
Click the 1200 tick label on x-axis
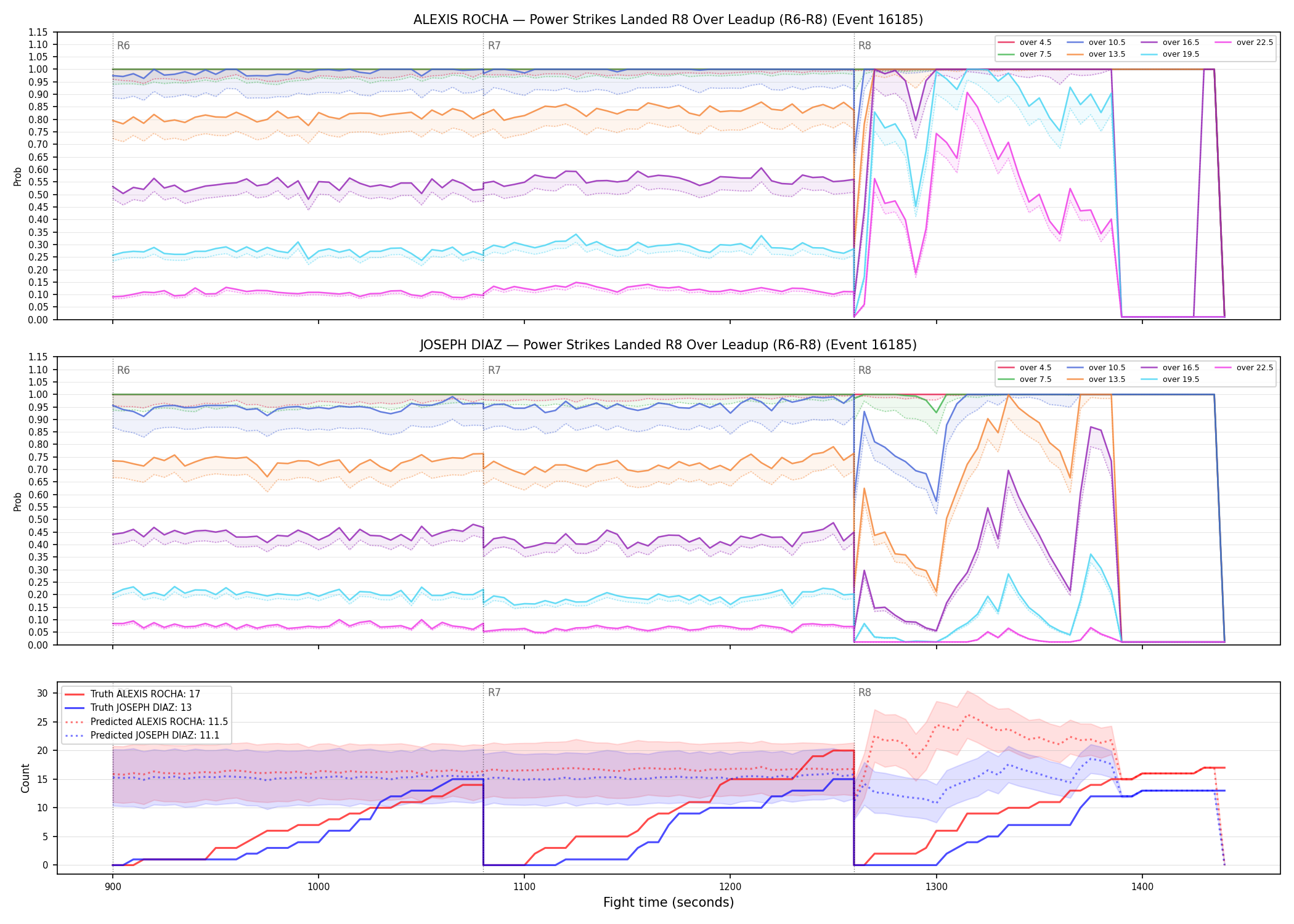(730, 886)
